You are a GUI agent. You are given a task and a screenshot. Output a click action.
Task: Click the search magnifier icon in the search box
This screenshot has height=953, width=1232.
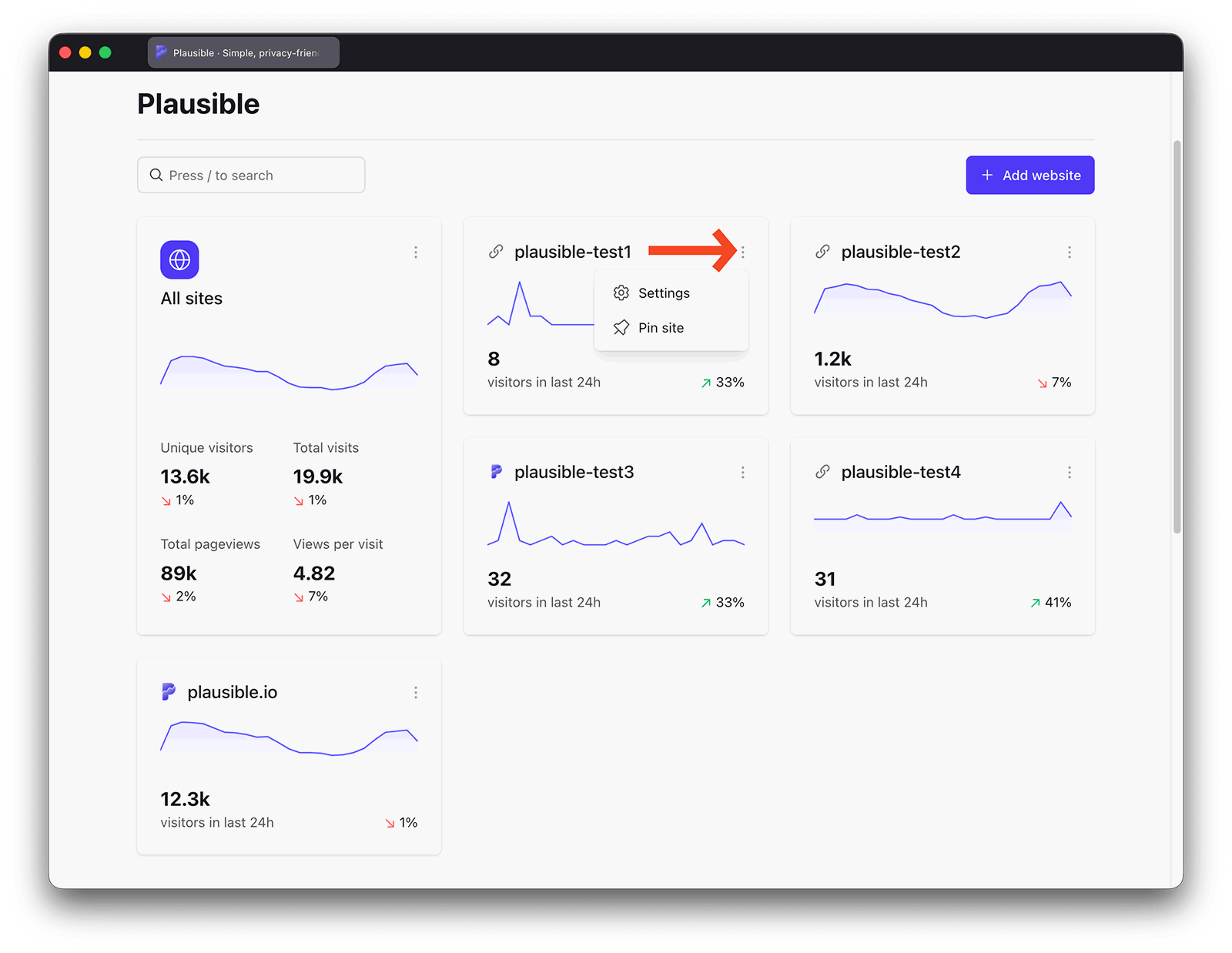[156, 175]
